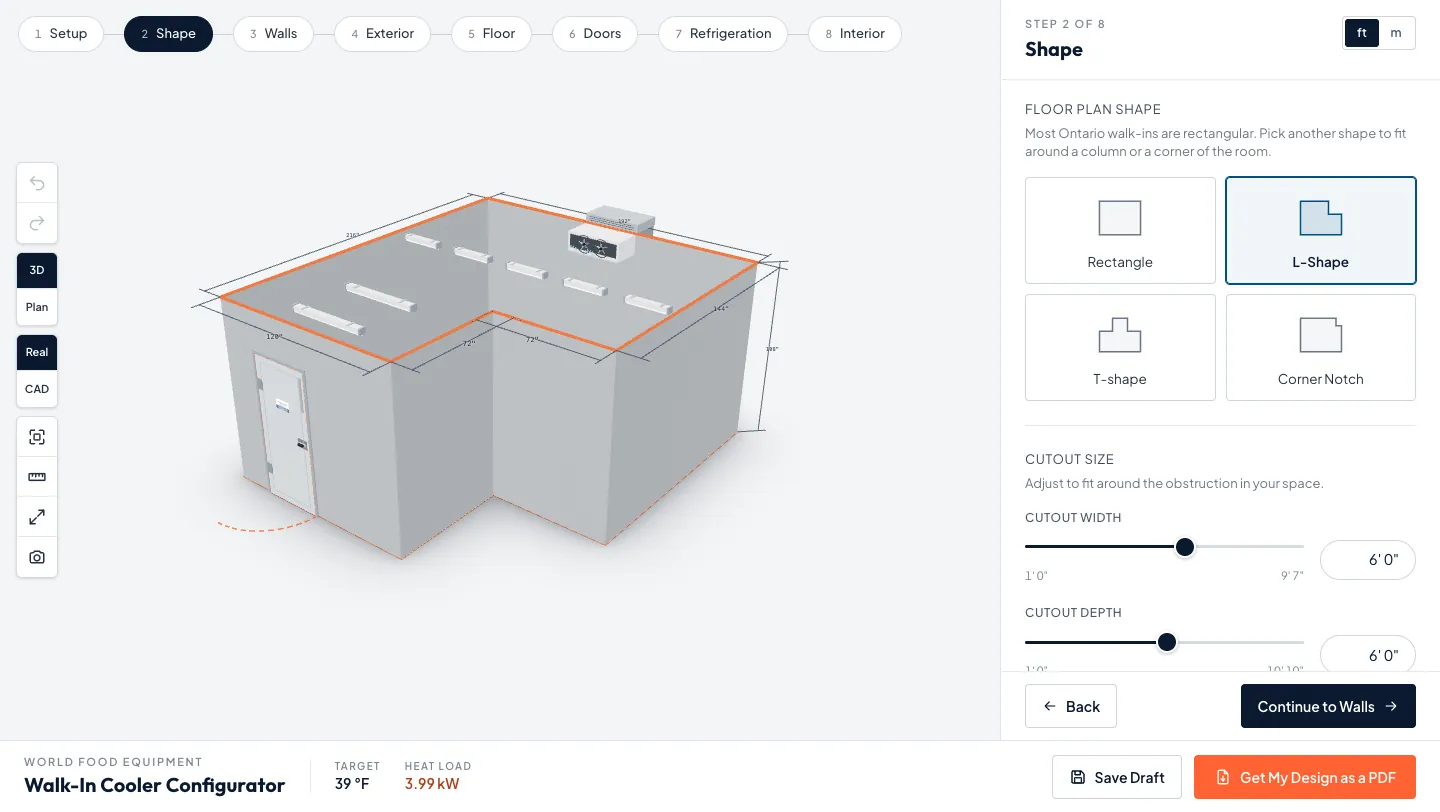This screenshot has width=1440, height=812.
Task: Click the Cutout Width value field
Action: (1368, 560)
